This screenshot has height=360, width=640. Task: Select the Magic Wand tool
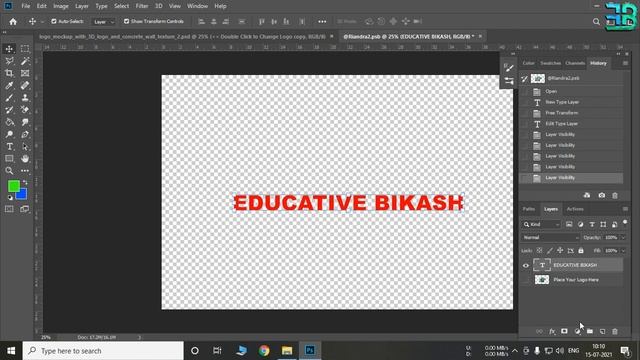click(25, 61)
